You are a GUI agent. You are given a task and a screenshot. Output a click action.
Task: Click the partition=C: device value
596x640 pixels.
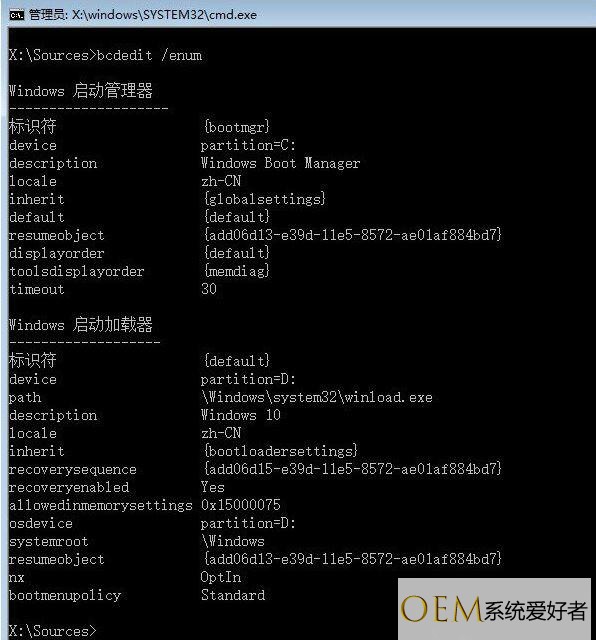tap(248, 146)
